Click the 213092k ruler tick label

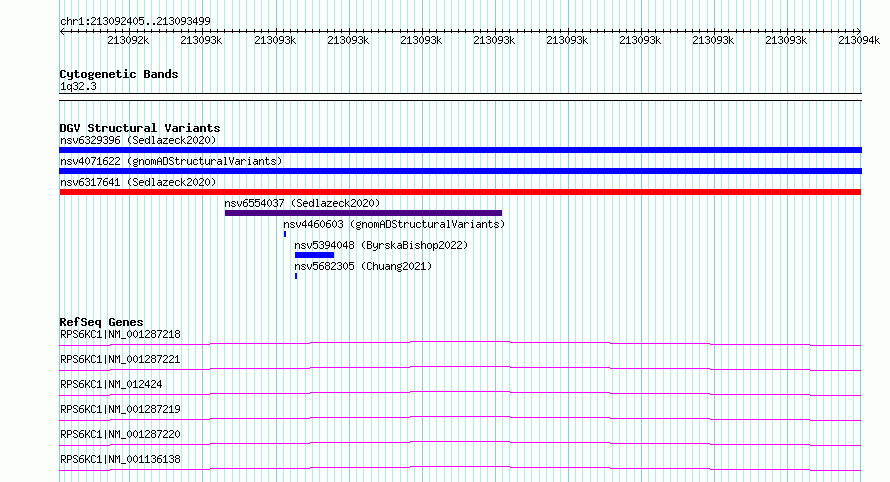coord(128,40)
